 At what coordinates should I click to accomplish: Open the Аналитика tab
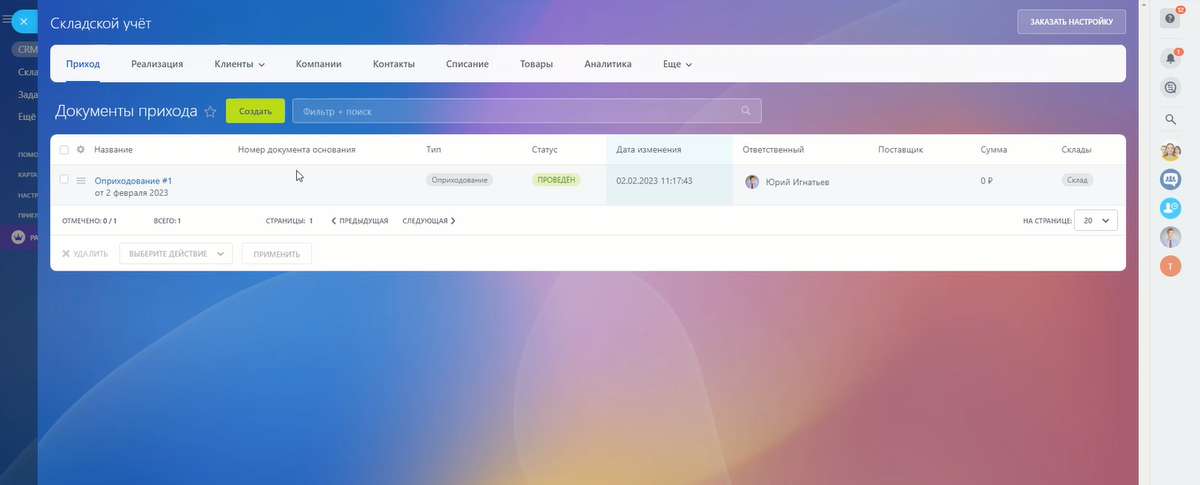click(608, 64)
